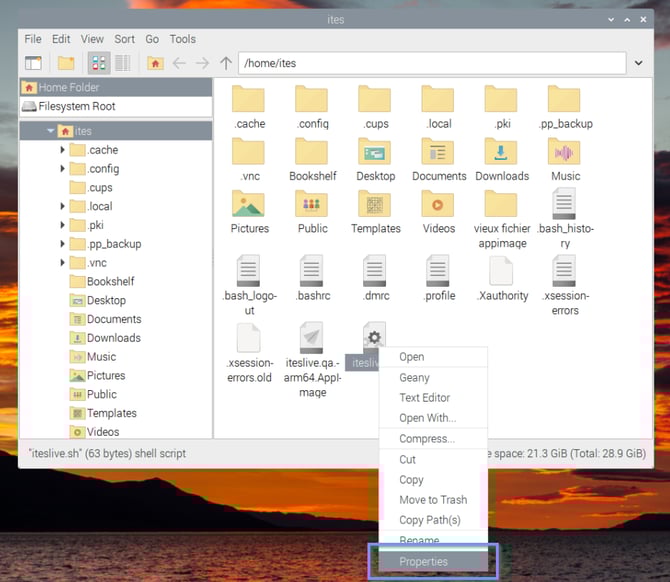
Task: Select the Music folder icon
Action: coord(565,153)
